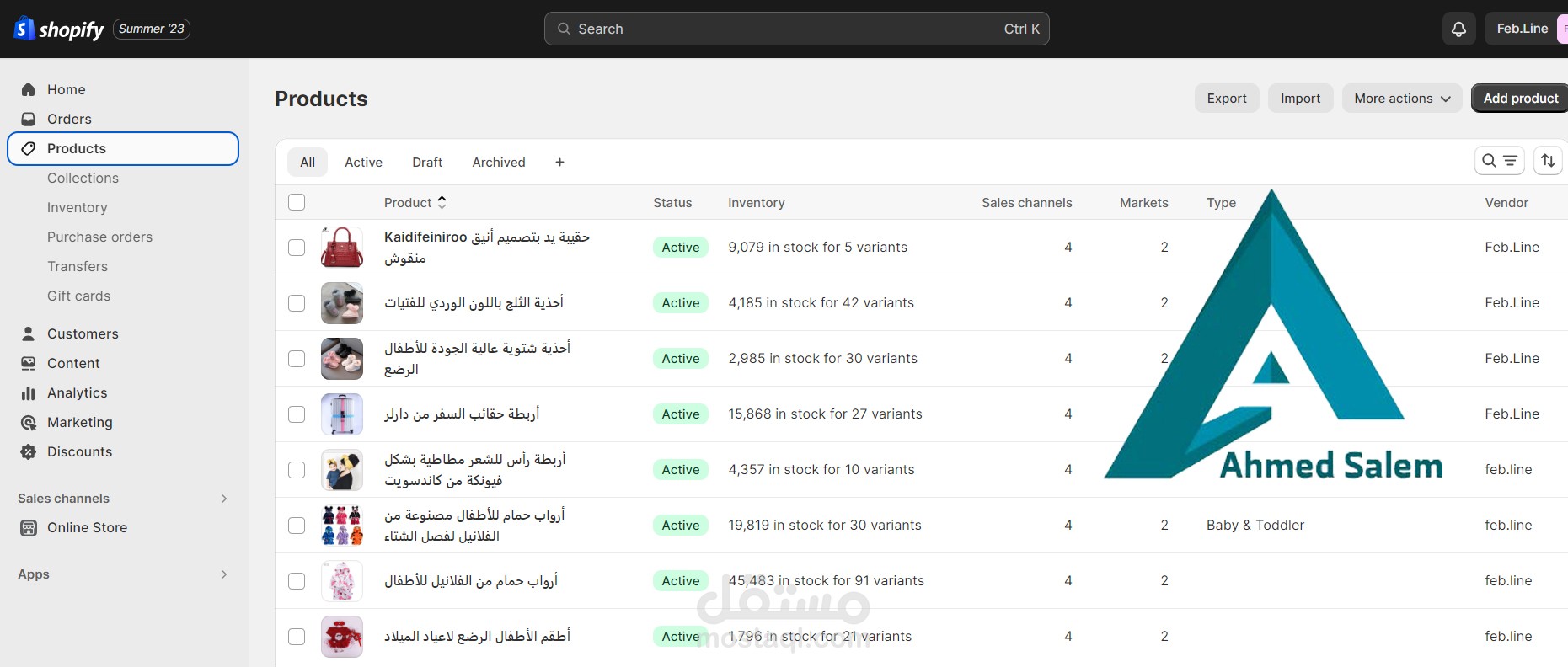Click the Products tag icon
1568x667 pixels.
click(x=29, y=148)
